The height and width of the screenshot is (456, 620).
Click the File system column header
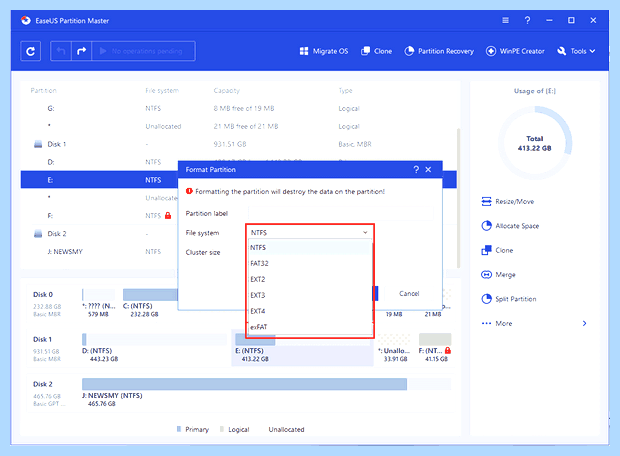[x=162, y=91]
